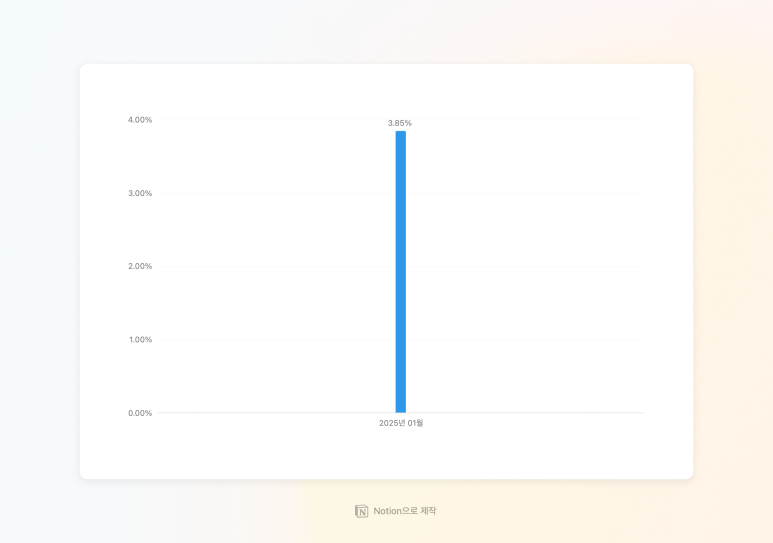Click the 0.00% y-axis label
The image size is (773, 543).
coord(140,412)
